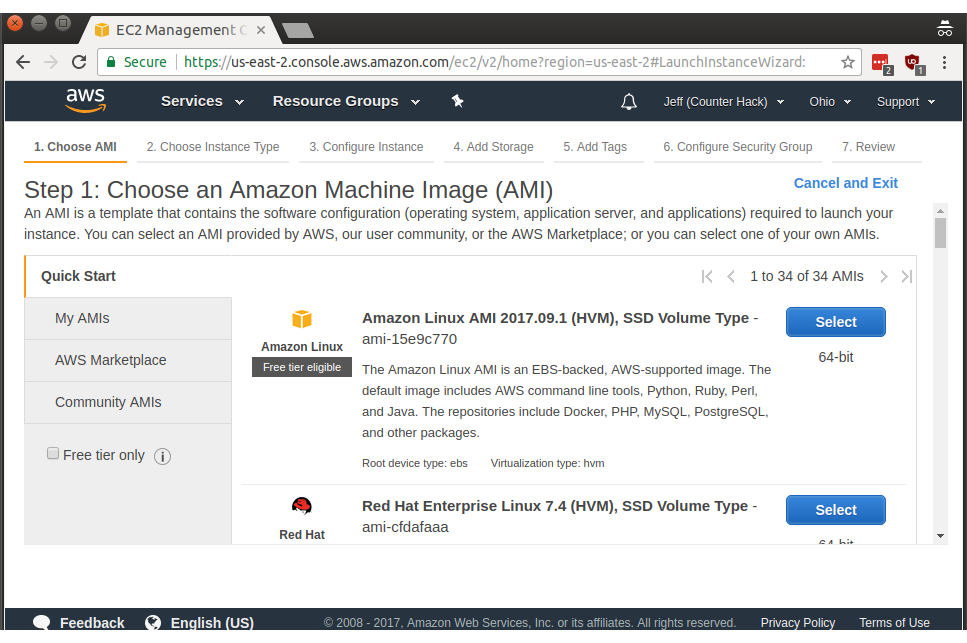Jump to first page of AMIs
Image resolution: width=967 pixels, height=643 pixels.
click(707, 276)
